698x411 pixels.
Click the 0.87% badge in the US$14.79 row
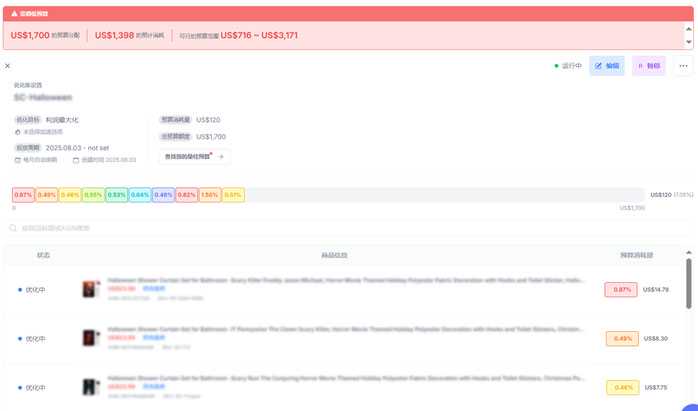pos(621,290)
